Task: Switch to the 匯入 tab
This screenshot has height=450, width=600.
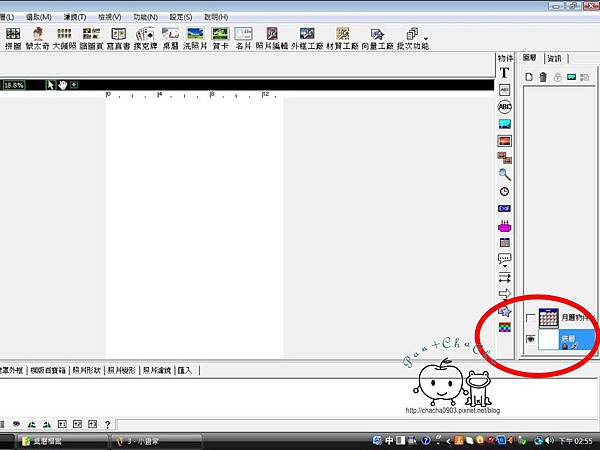Action: click(185, 370)
